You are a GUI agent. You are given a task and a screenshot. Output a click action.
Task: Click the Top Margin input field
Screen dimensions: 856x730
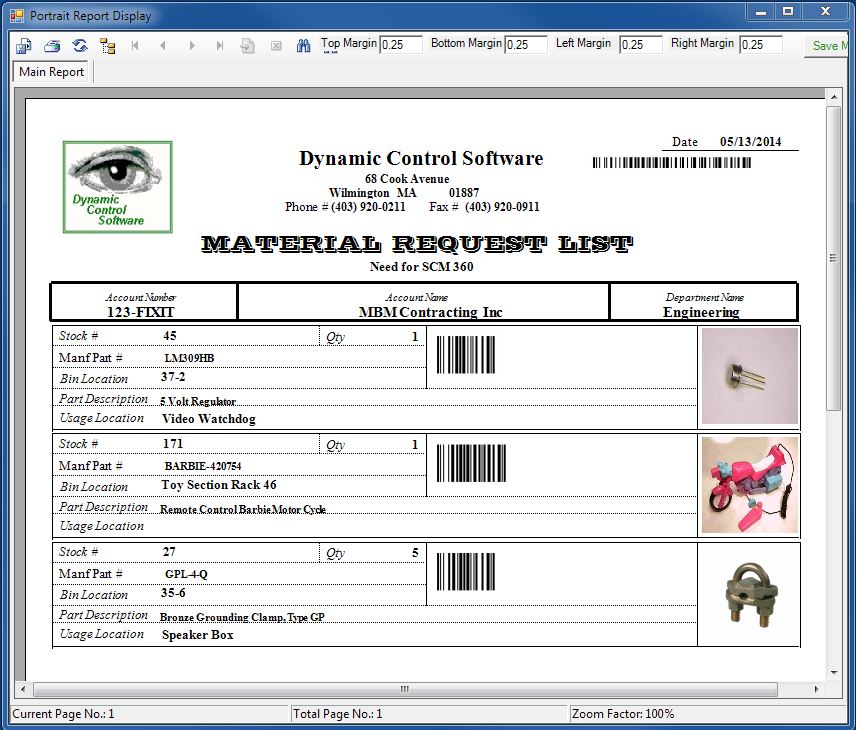pyautogui.click(x=401, y=45)
